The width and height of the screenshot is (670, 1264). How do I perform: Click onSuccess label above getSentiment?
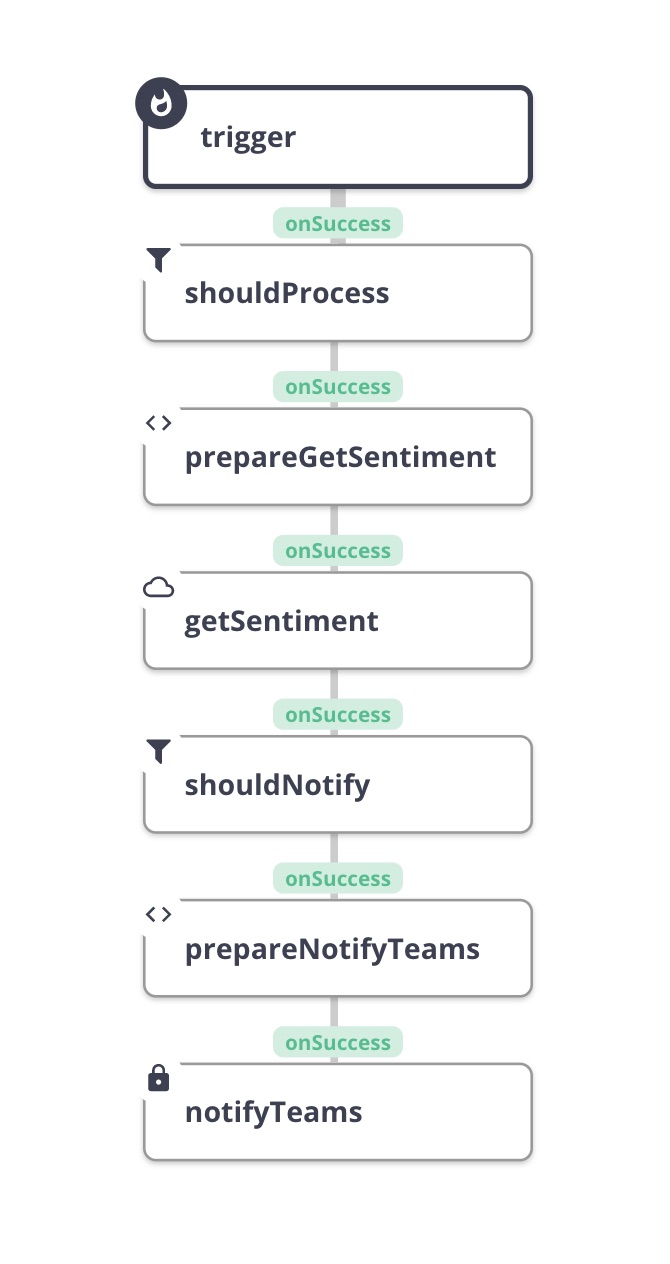pyautogui.click(x=338, y=551)
